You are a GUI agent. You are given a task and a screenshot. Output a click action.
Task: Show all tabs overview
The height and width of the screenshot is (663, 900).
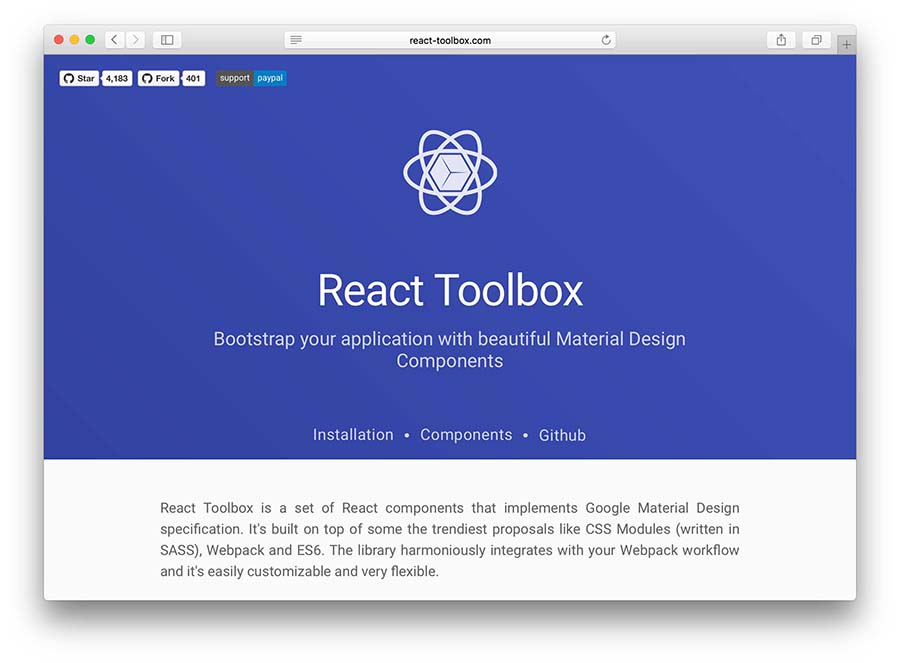coord(816,40)
